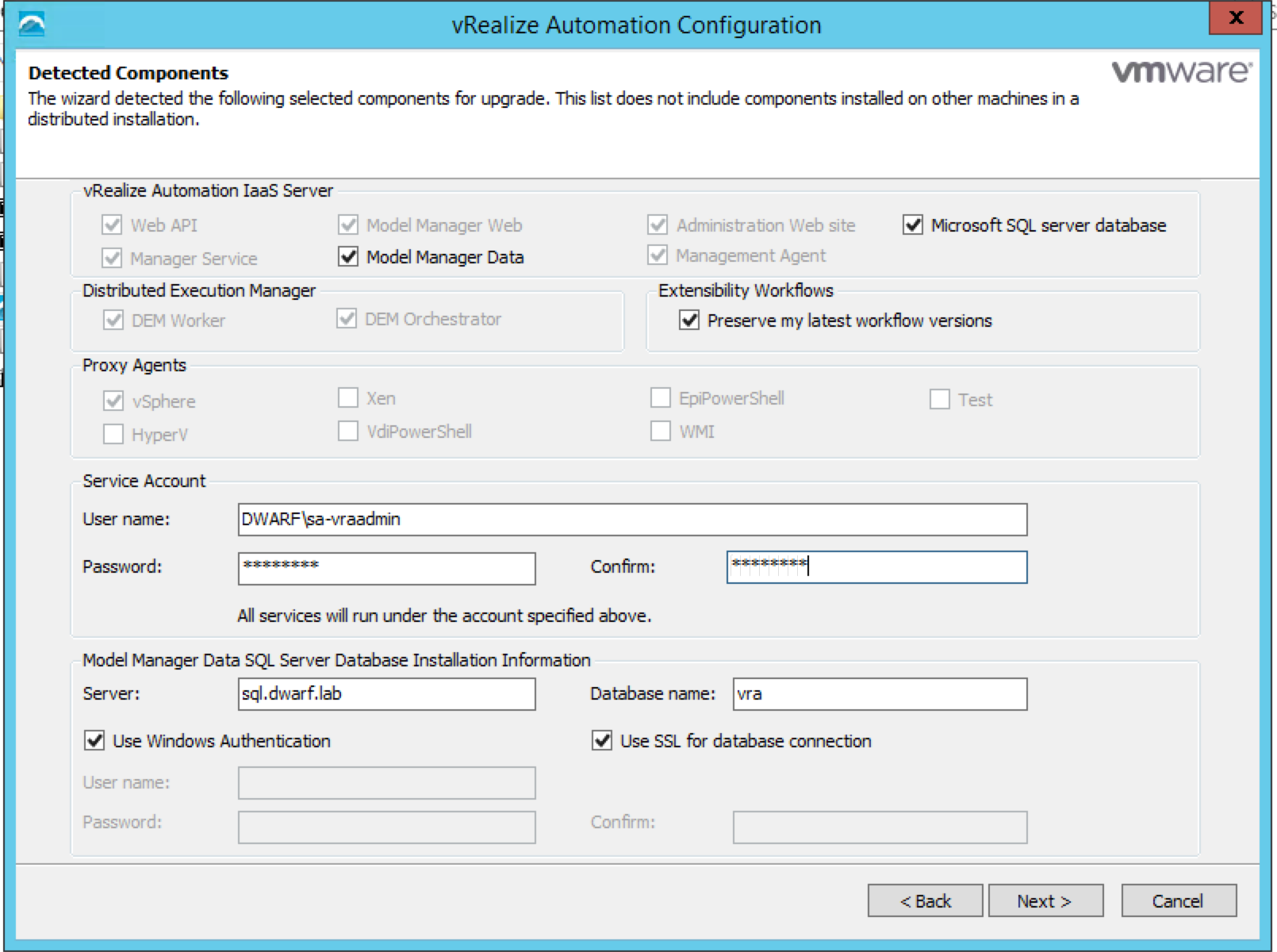Image resolution: width=1277 pixels, height=952 pixels.
Task: Click the vRealize app icon in title bar
Action: click(31, 24)
